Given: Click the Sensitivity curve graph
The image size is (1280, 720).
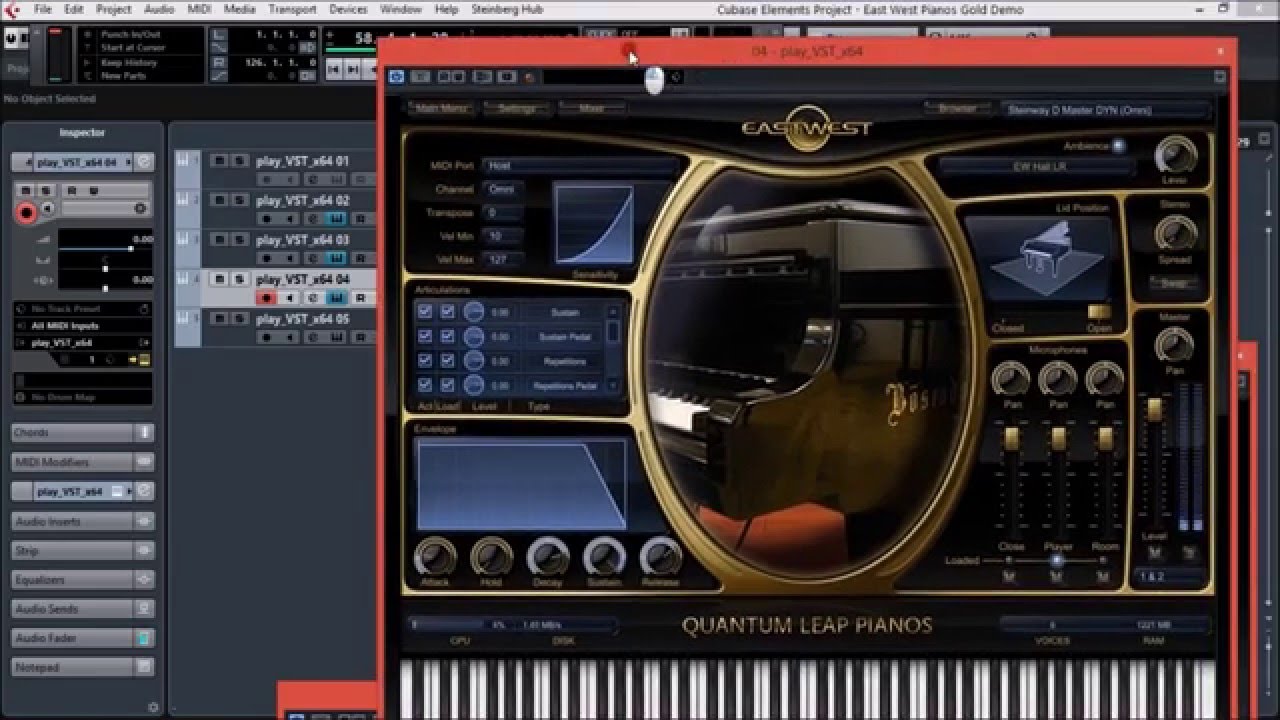Looking at the screenshot, I should click(x=594, y=225).
